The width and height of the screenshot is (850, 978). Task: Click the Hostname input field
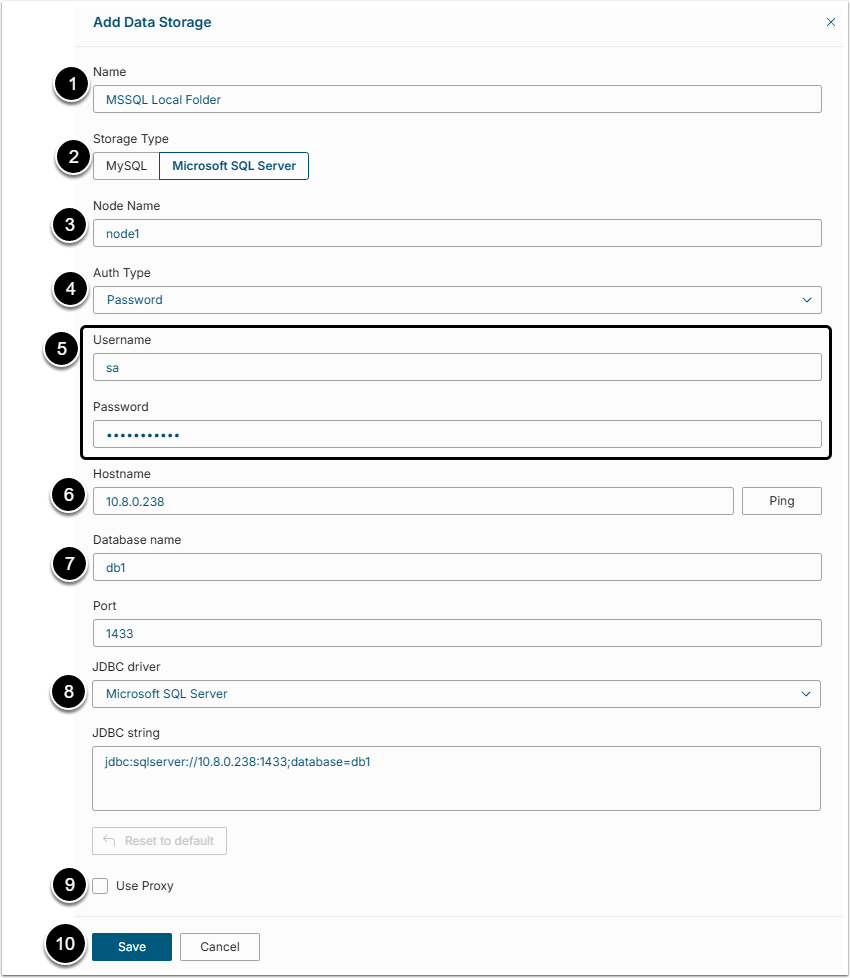coord(412,501)
